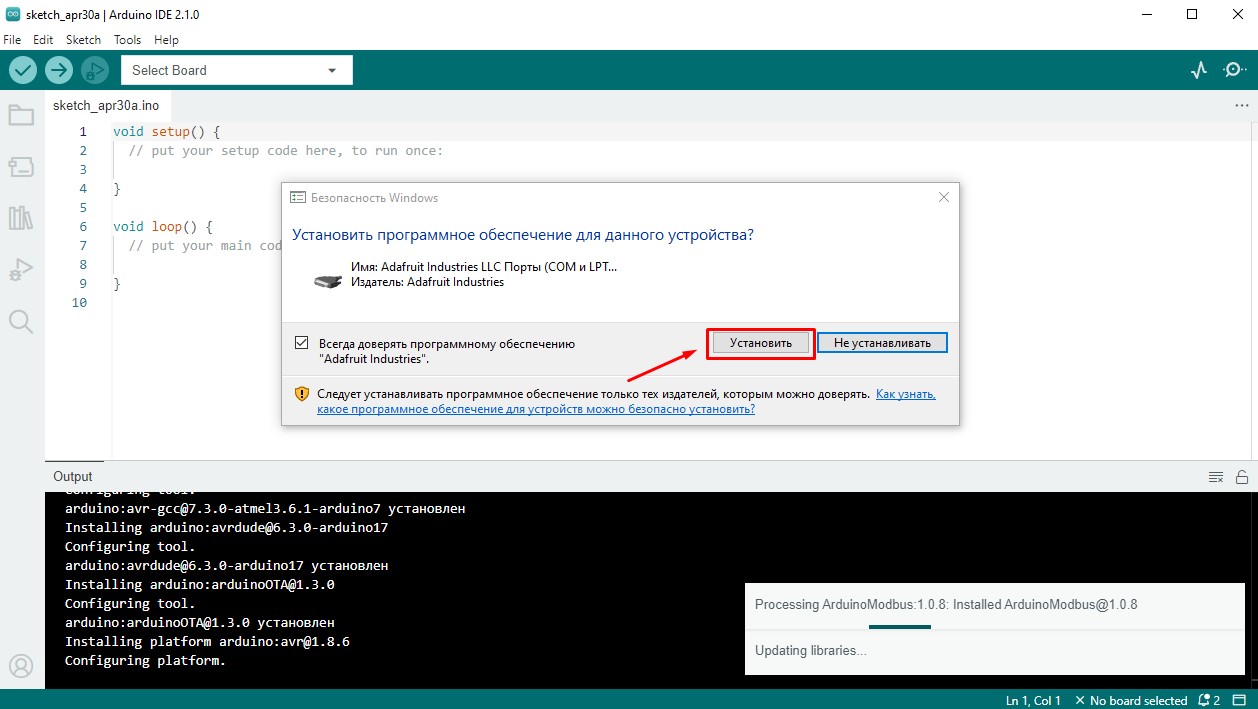1258x709 pixels.
Task: Clear the Output panel
Action: (x=1216, y=477)
